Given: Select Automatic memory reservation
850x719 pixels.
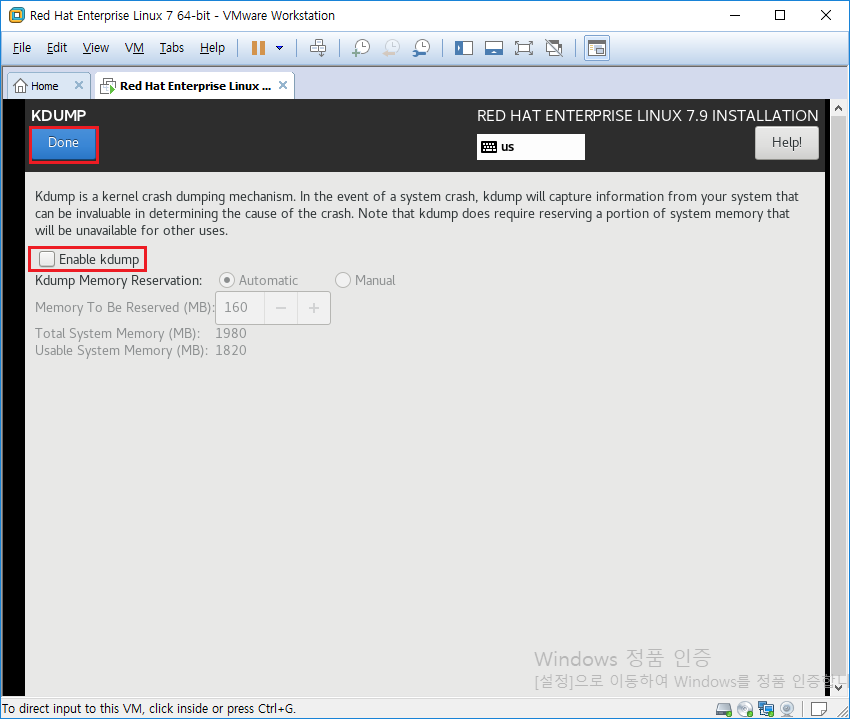Looking at the screenshot, I should 227,280.
